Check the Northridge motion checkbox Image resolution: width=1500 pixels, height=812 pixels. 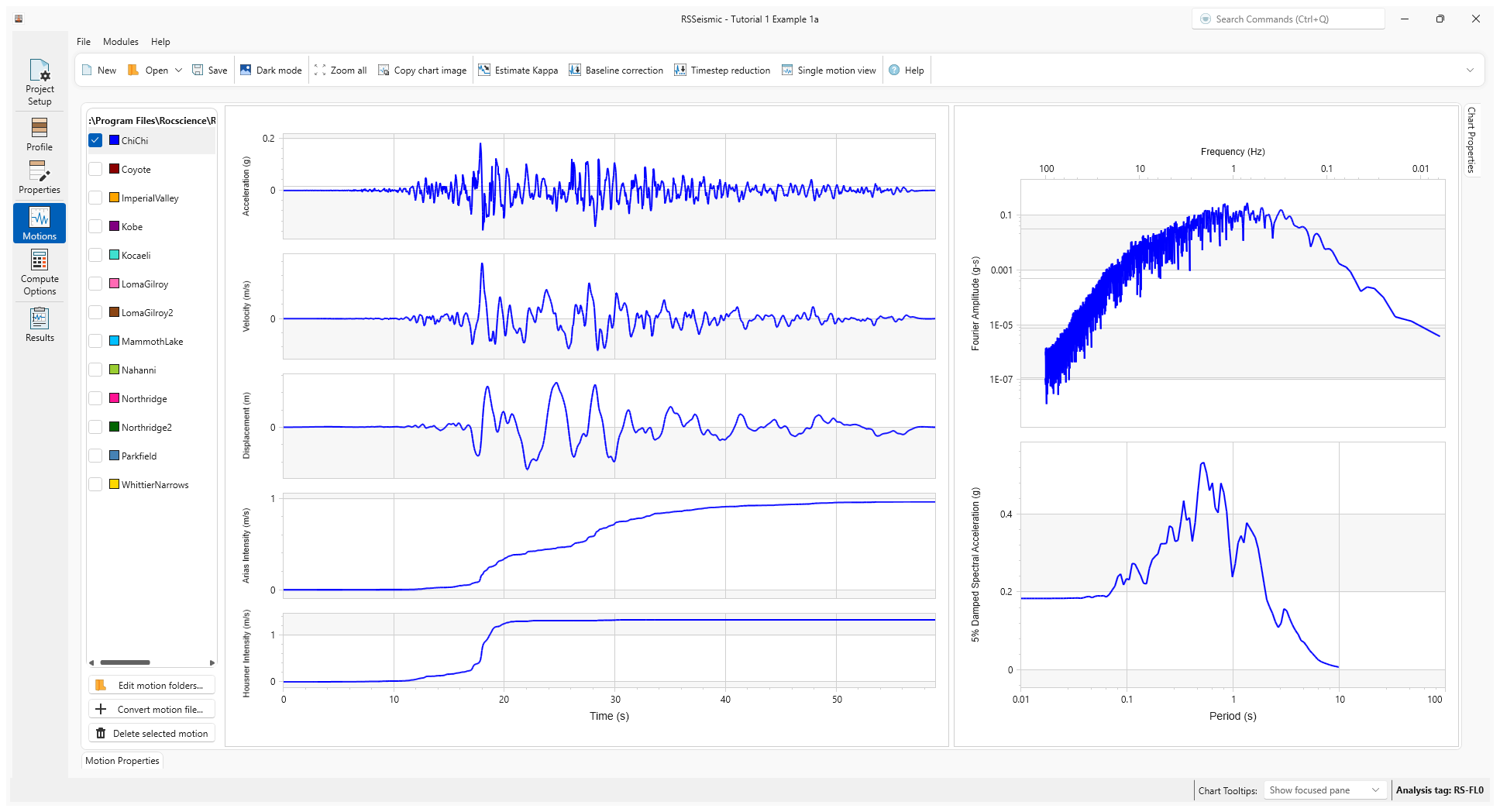pyautogui.click(x=95, y=398)
